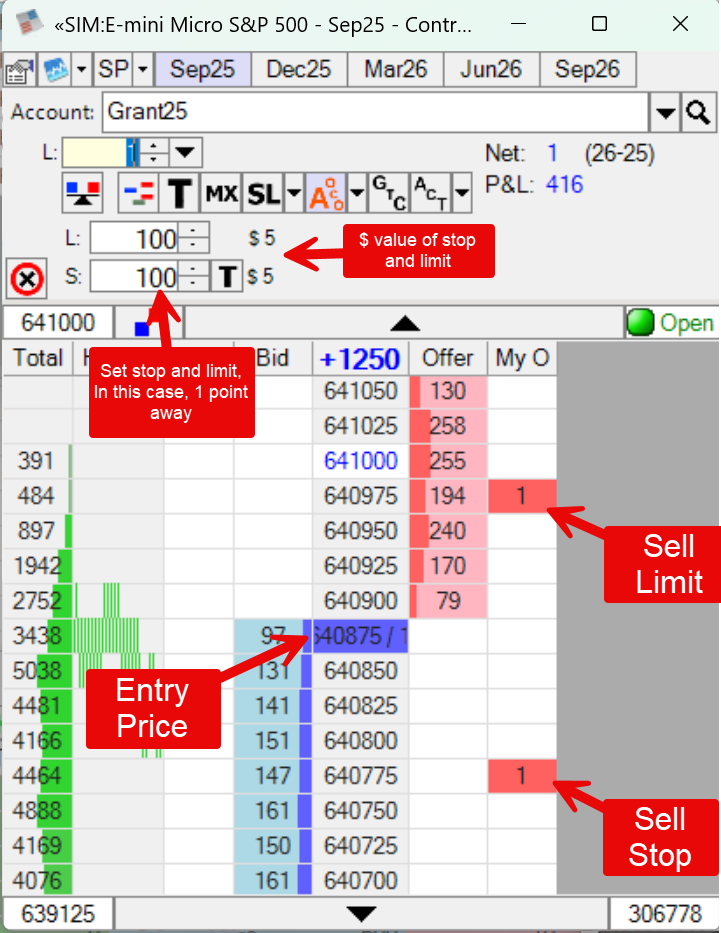Click the red-blue flatten position icon
The width and height of the screenshot is (721, 933).
(81, 192)
